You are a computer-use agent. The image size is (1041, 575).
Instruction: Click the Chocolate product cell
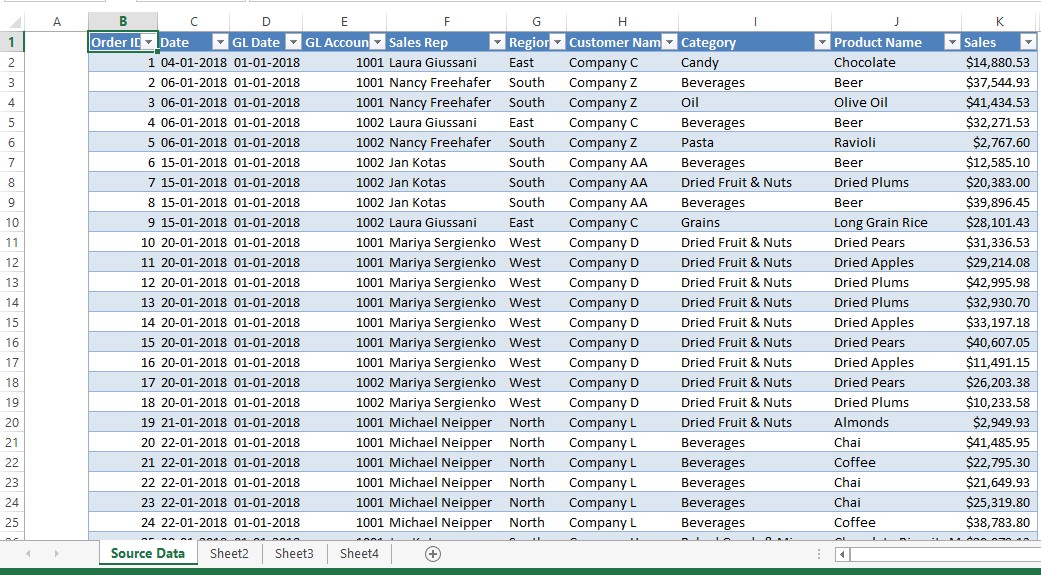(896, 62)
